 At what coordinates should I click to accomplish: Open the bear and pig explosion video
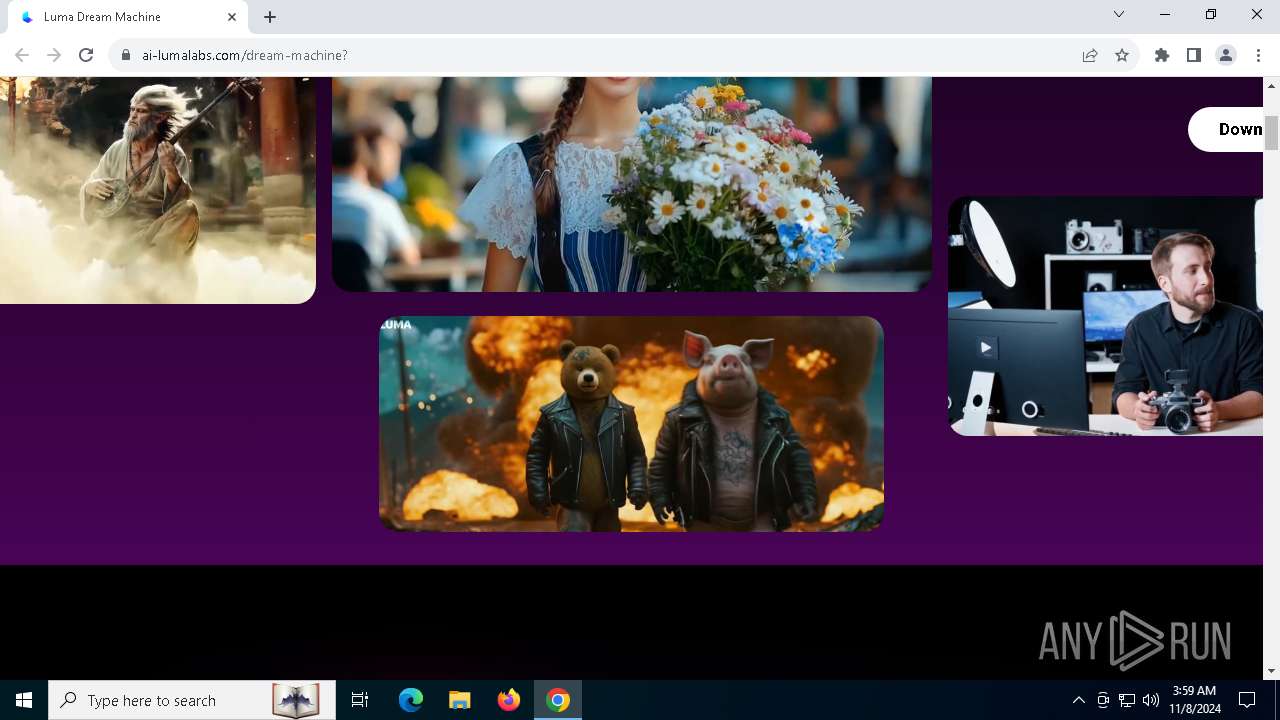click(631, 424)
